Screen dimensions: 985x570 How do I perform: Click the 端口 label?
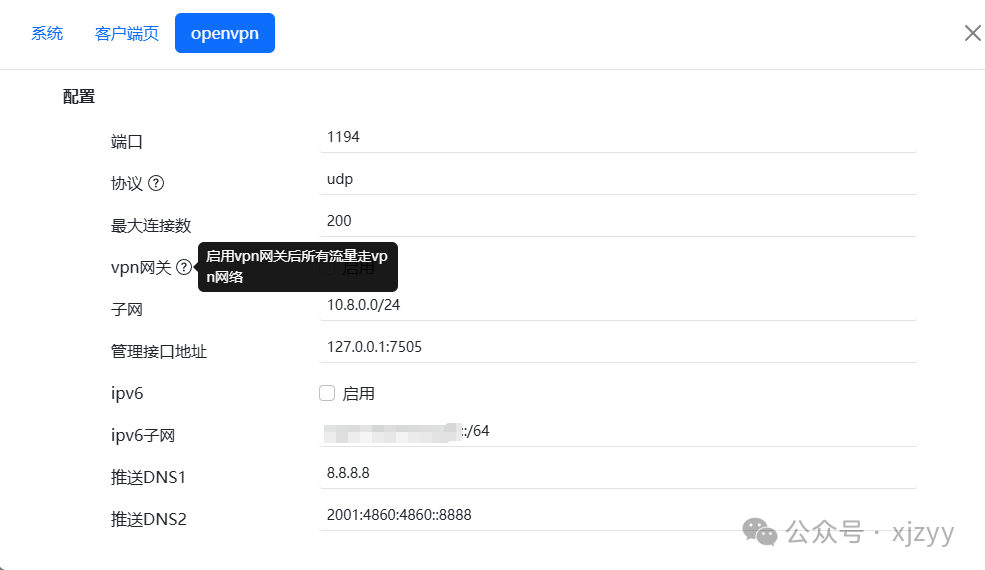click(127, 141)
